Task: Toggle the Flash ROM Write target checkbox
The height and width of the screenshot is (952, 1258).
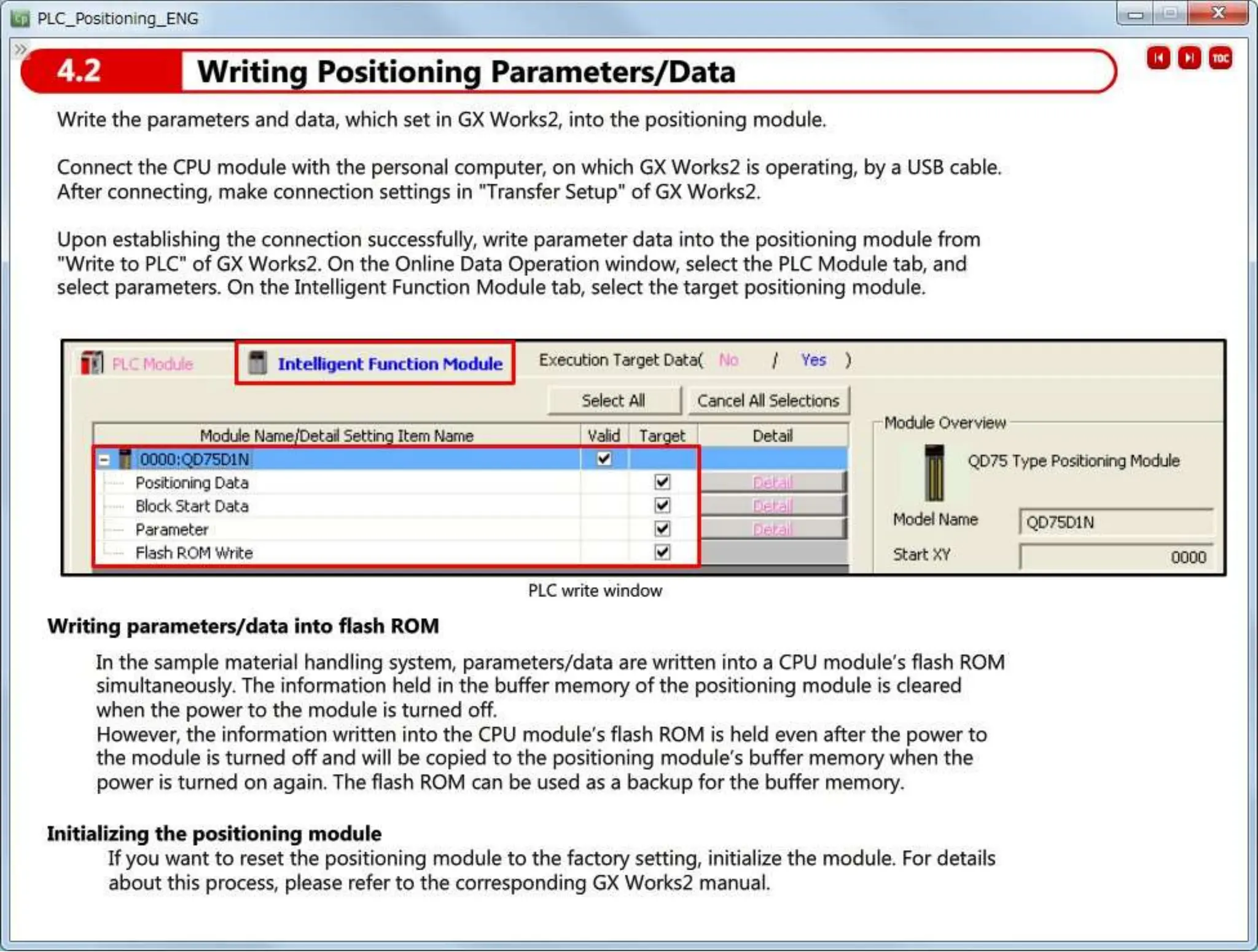Action: (x=662, y=552)
